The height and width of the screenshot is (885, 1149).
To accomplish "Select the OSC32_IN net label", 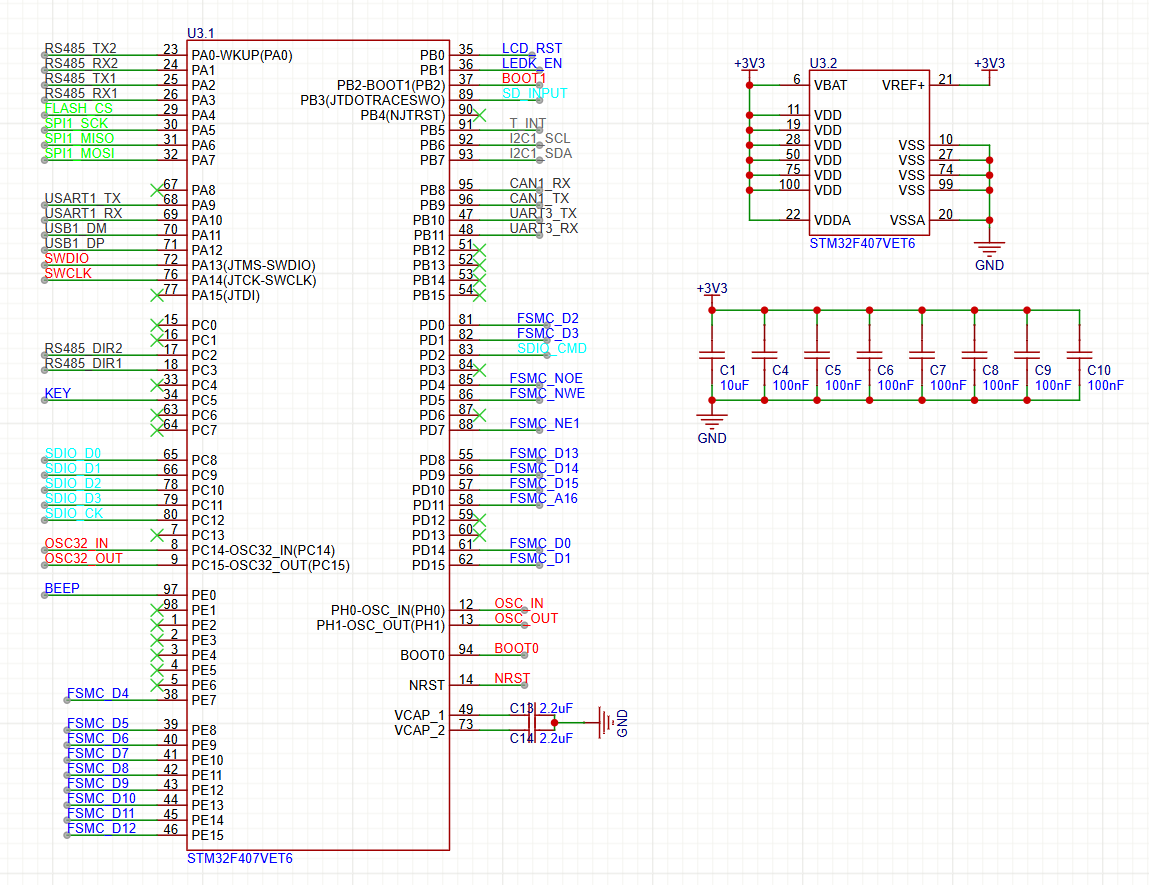I will [x=76, y=544].
